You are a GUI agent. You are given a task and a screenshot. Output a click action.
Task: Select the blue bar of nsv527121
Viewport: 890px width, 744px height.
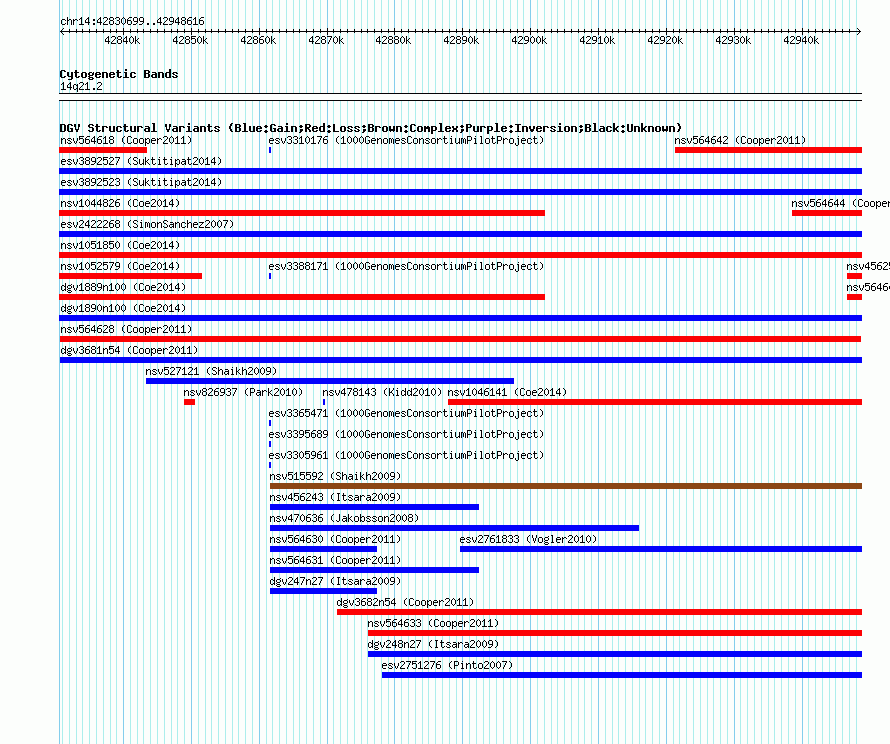click(330, 381)
